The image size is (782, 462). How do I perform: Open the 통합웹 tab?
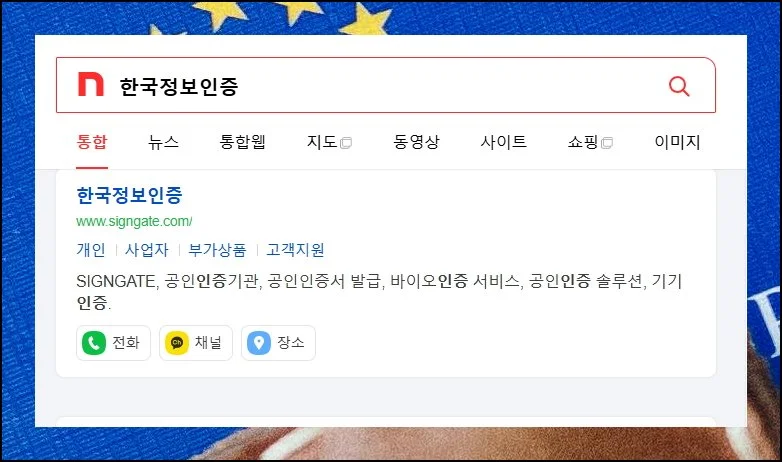pyautogui.click(x=242, y=142)
